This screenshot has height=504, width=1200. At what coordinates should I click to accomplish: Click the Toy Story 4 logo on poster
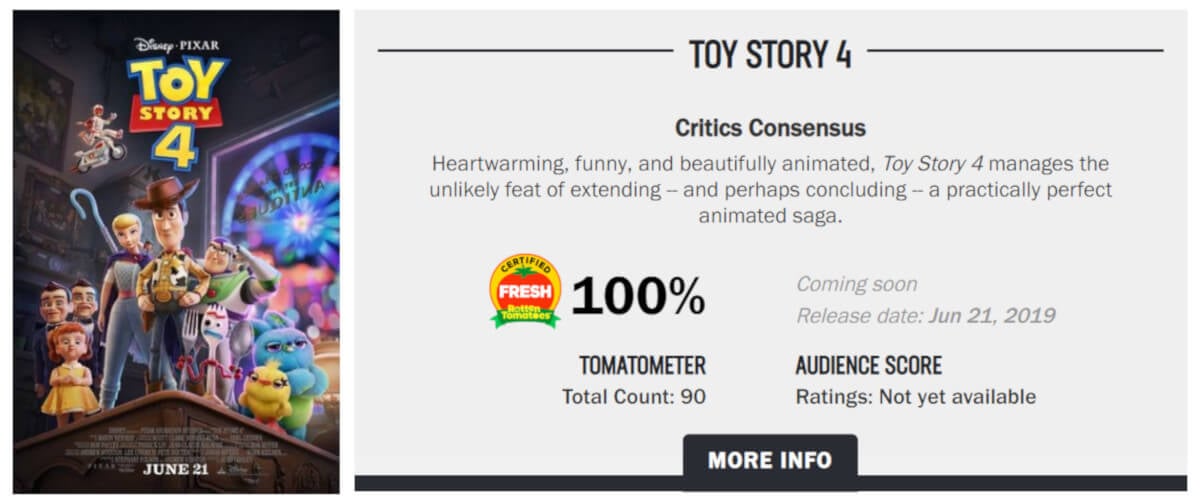coord(178,108)
